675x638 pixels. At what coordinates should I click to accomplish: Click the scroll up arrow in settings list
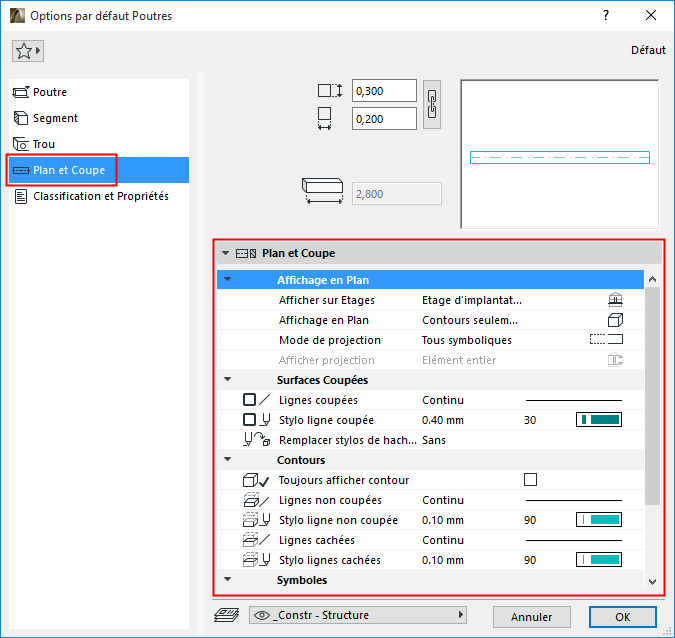click(652, 279)
